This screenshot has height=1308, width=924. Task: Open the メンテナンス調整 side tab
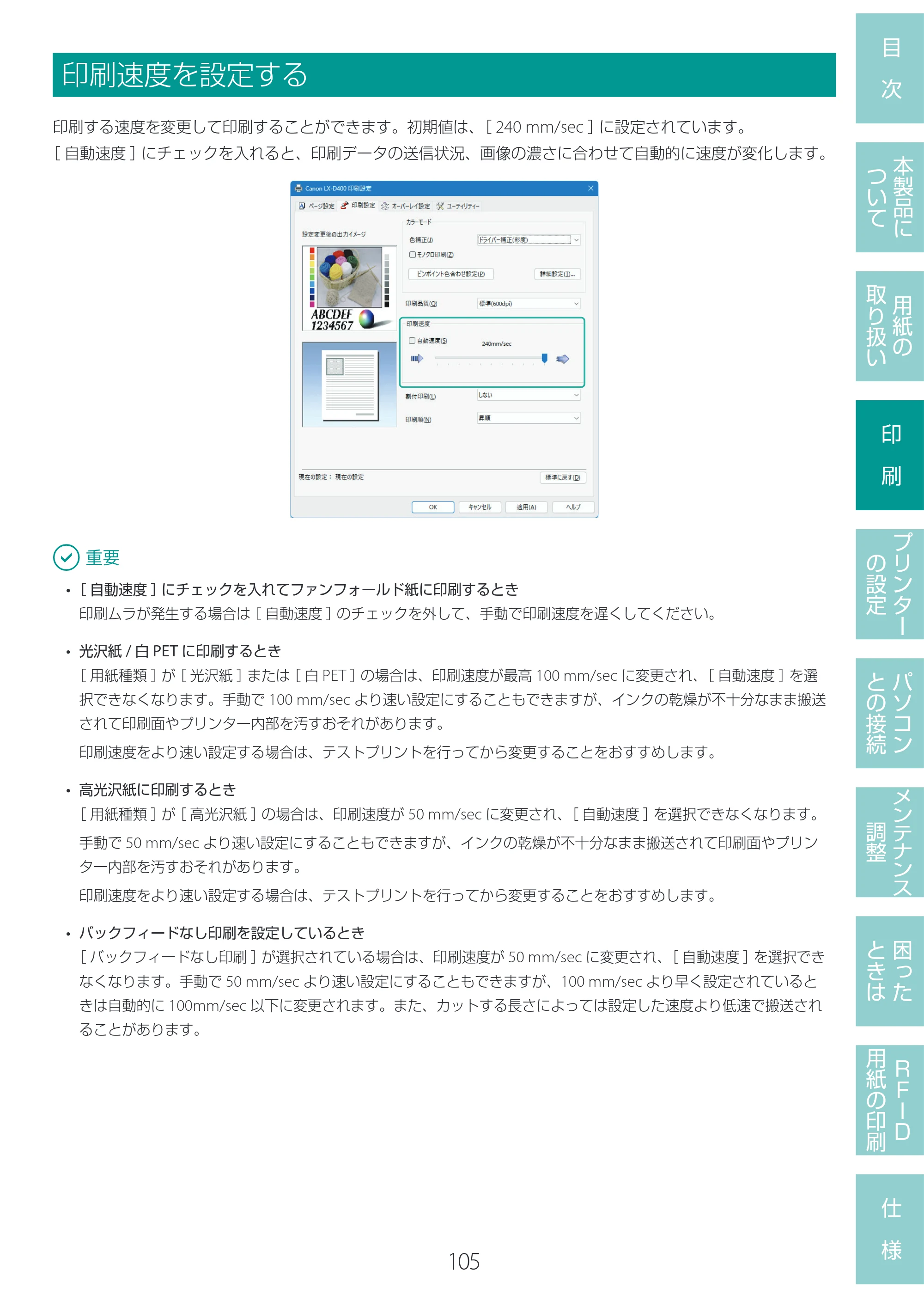click(x=890, y=843)
